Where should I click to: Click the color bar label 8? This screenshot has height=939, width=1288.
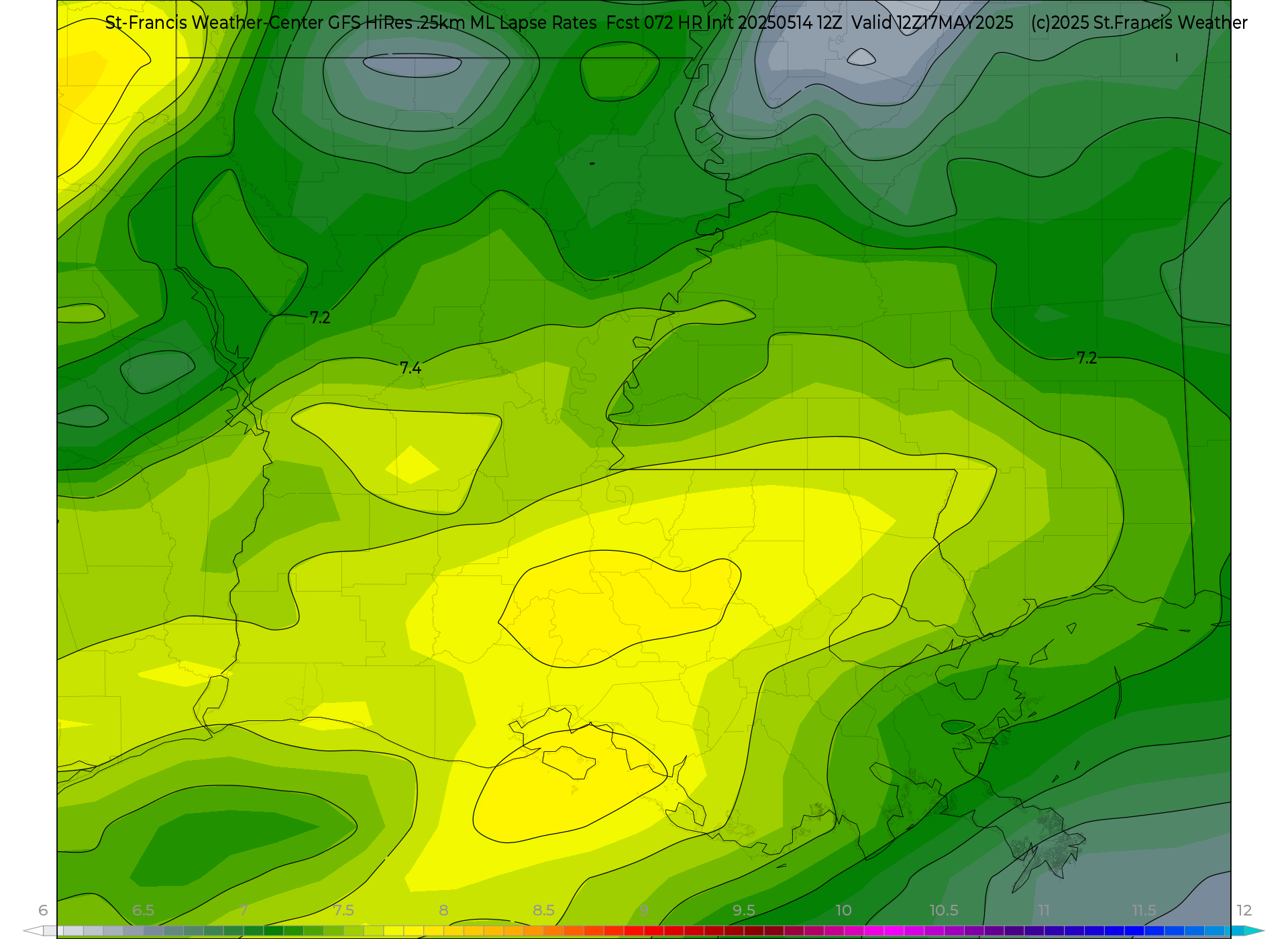[x=443, y=910]
